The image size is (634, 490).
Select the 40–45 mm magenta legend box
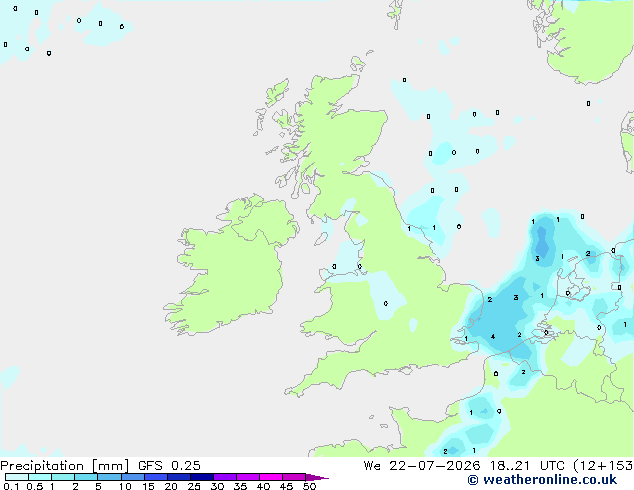coord(271,477)
